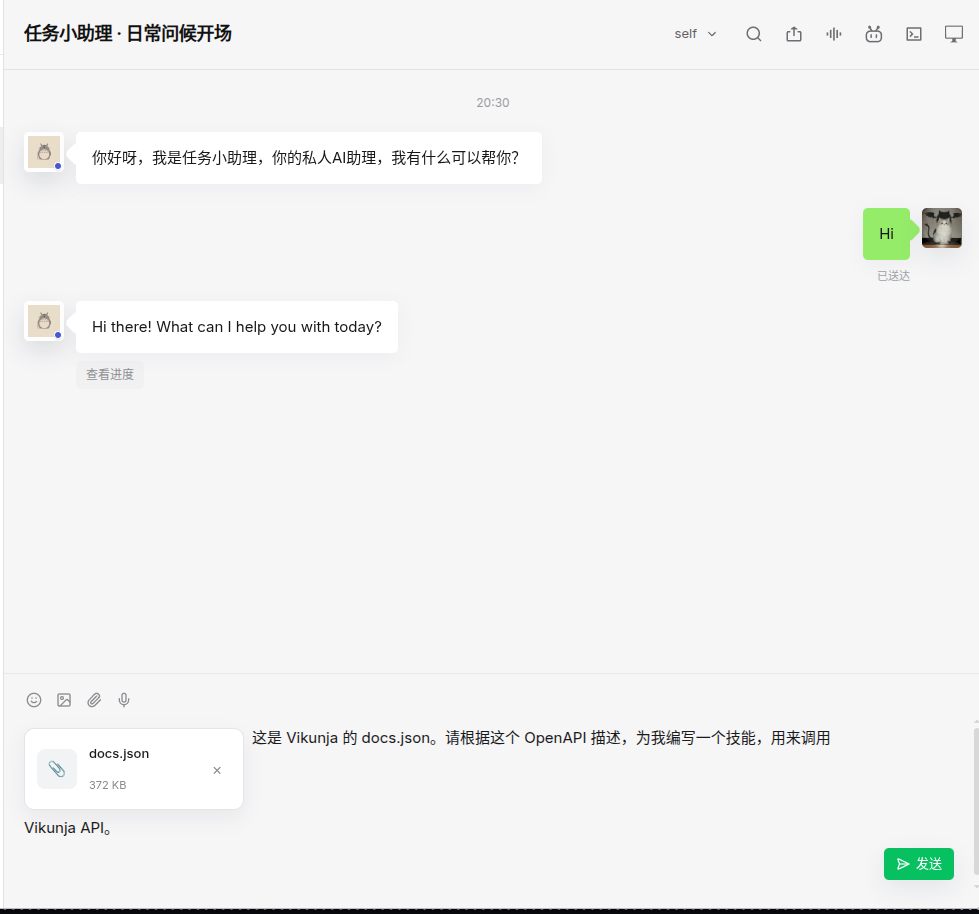979x914 pixels.
Task: Open the terminal console icon in header
Action: click(913, 34)
